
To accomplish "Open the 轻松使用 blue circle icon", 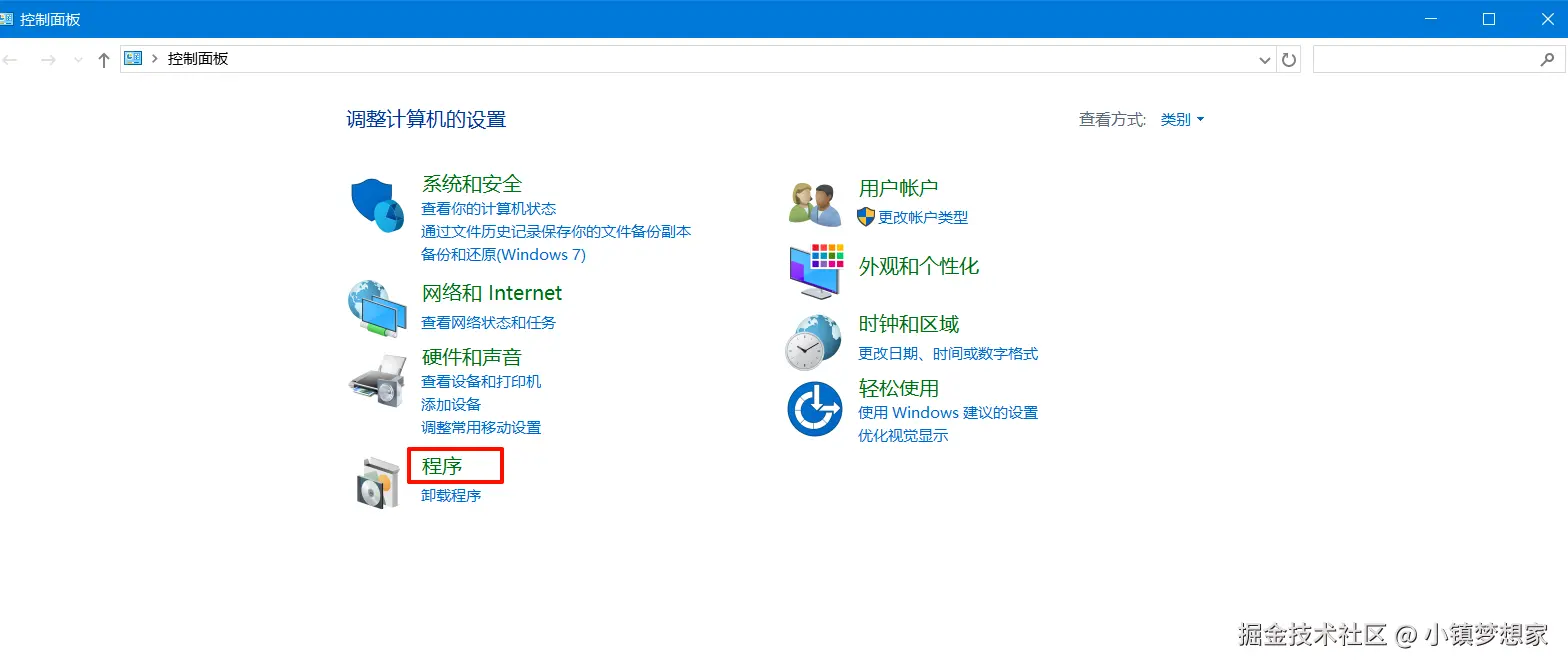I will click(815, 408).
